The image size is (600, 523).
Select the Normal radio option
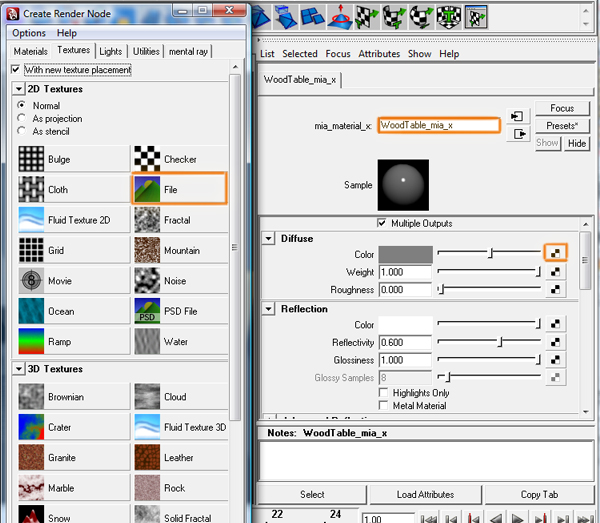pos(22,105)
